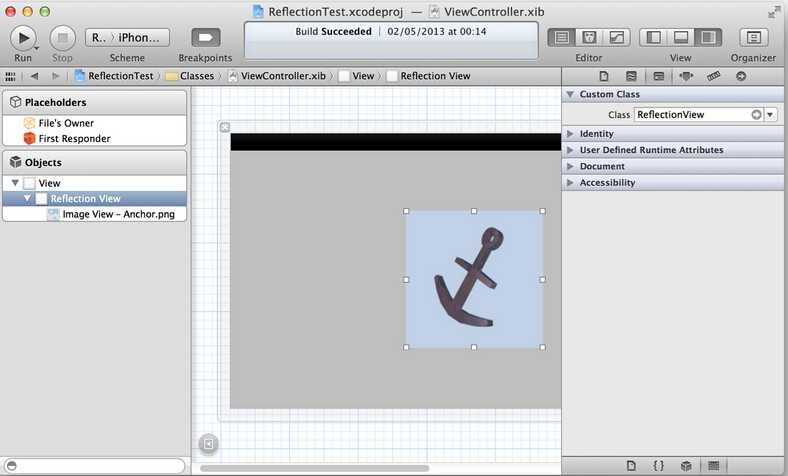Expand the Identity section
The width and height of the screenshot is (788, 476).
tap(570, 134)
